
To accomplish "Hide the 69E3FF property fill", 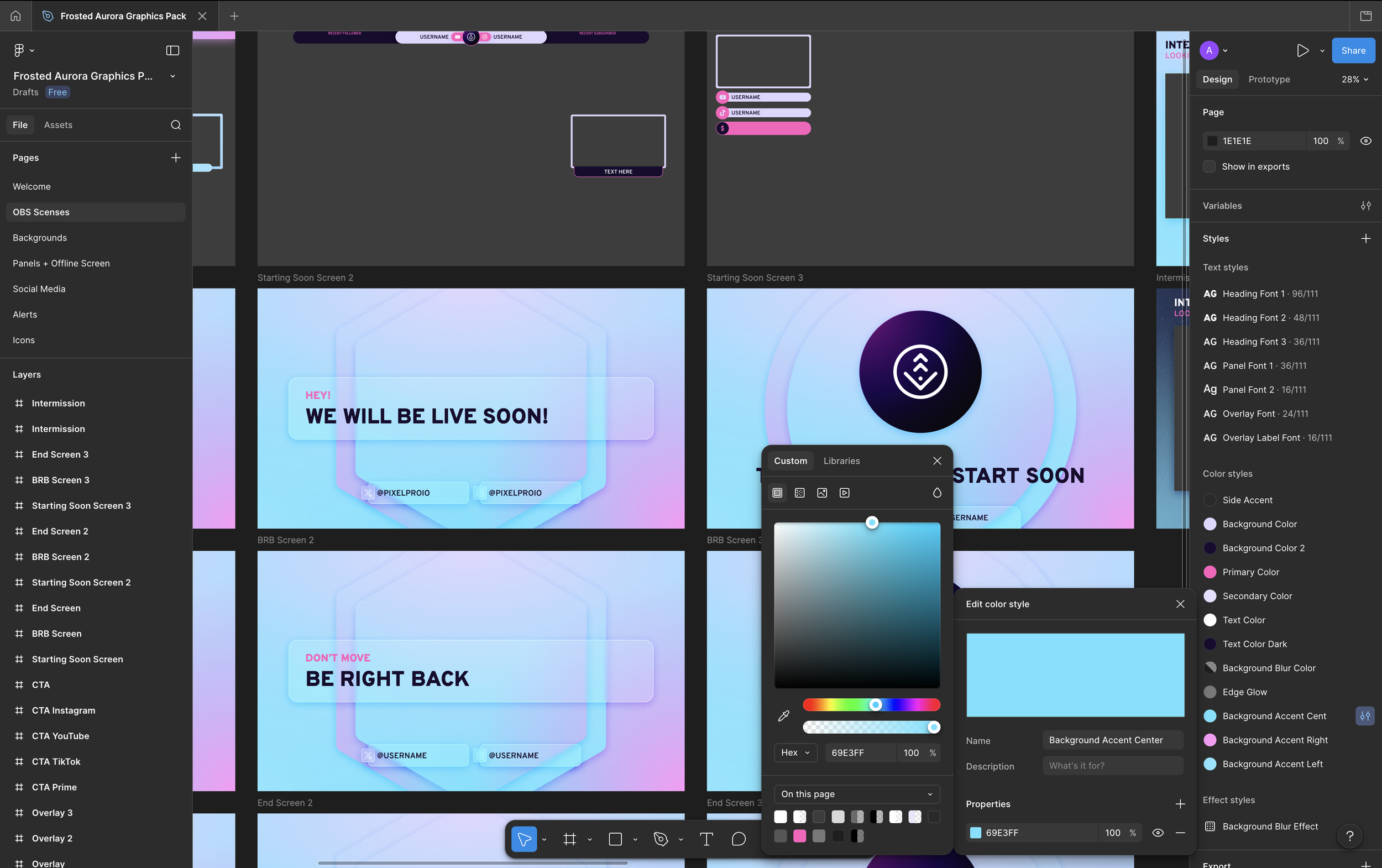I will (x=1158, y=833).
